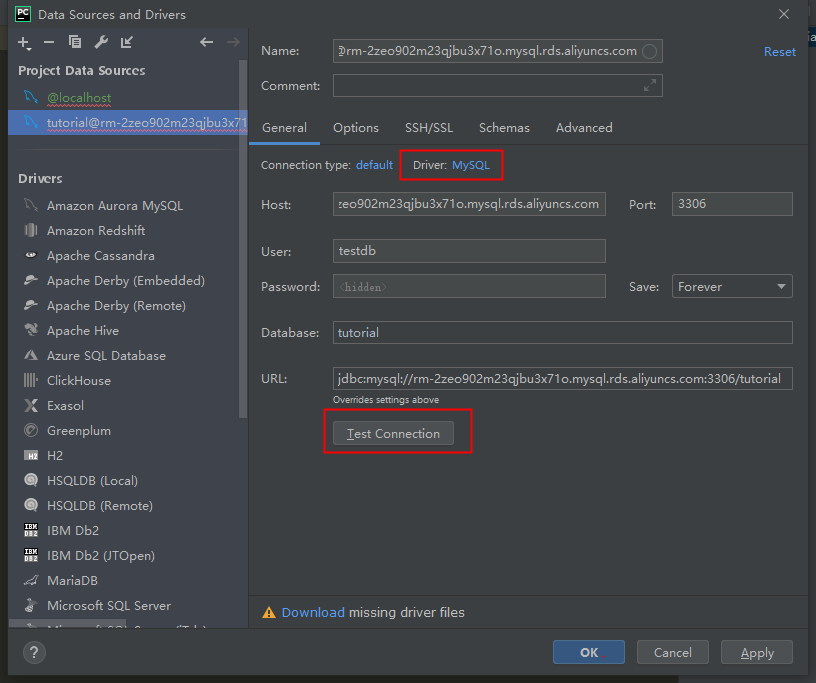The image size is (816, 683).
Task: Confirm with the OK button
Action: pyautogui.click(x=589, y=652)
